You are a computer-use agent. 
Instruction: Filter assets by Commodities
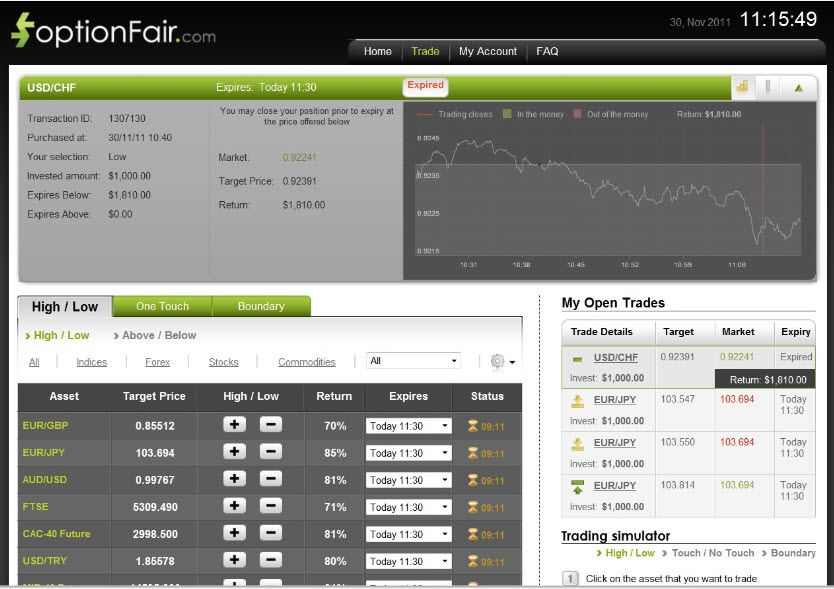(307, 362)
